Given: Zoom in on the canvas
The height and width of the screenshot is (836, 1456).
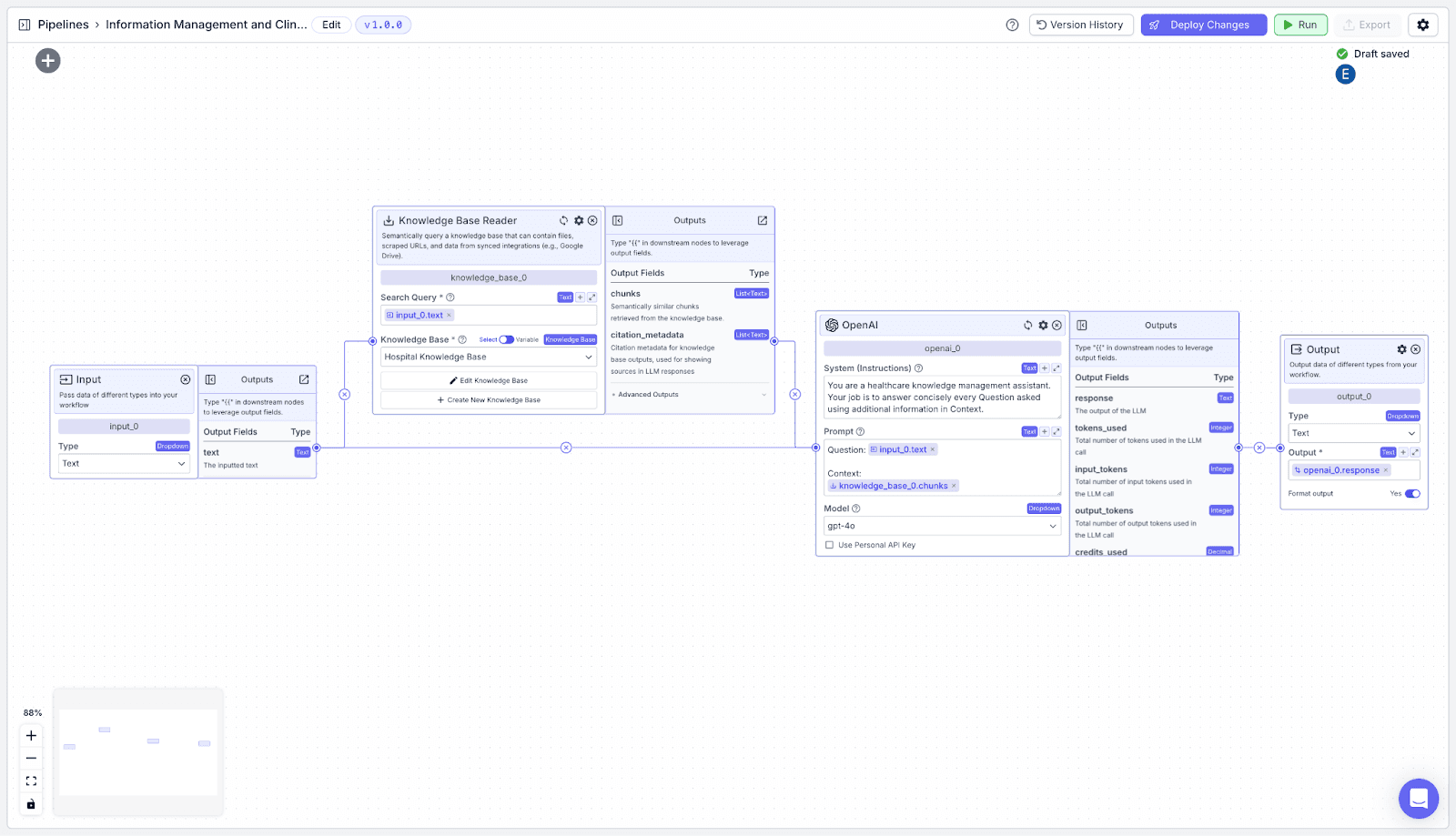Looking at the screenshot, I should (31, 736).
